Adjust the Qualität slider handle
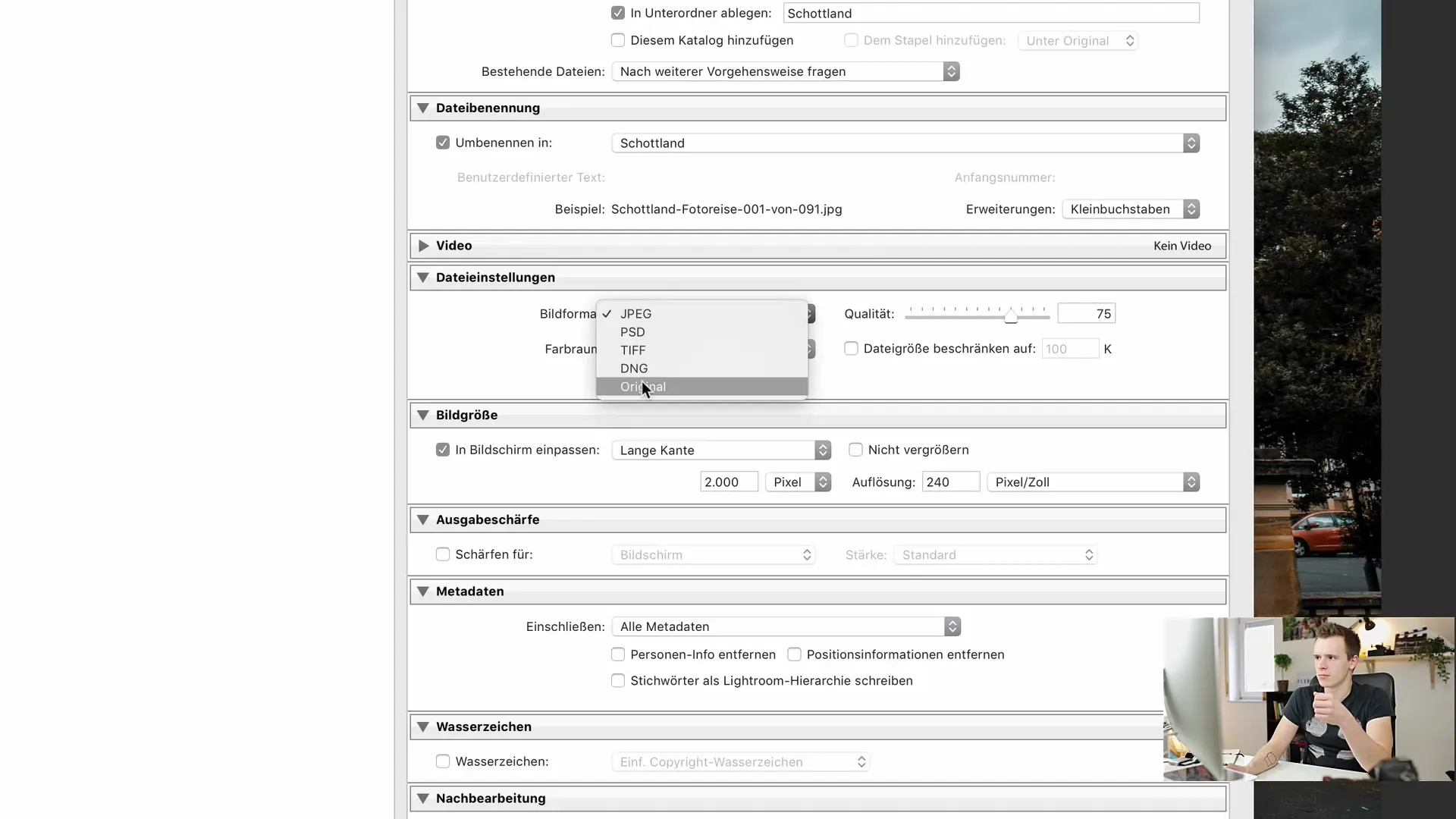This screenshot has width=1456, height=819. pyautogui.click(x=1011, y=316)
